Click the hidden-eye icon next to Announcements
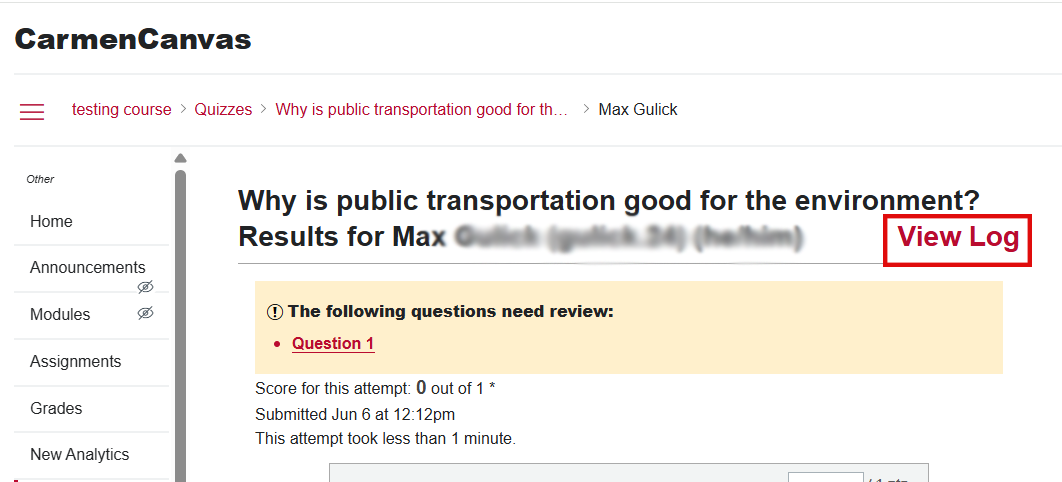The image size is (1062, 482). coord(145,287)
